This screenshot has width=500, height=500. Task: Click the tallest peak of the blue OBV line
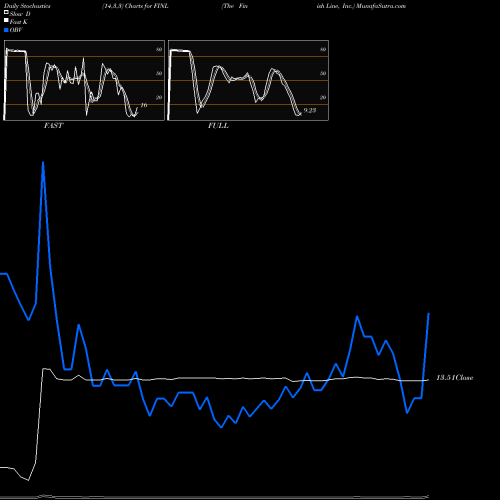point(43,162)
